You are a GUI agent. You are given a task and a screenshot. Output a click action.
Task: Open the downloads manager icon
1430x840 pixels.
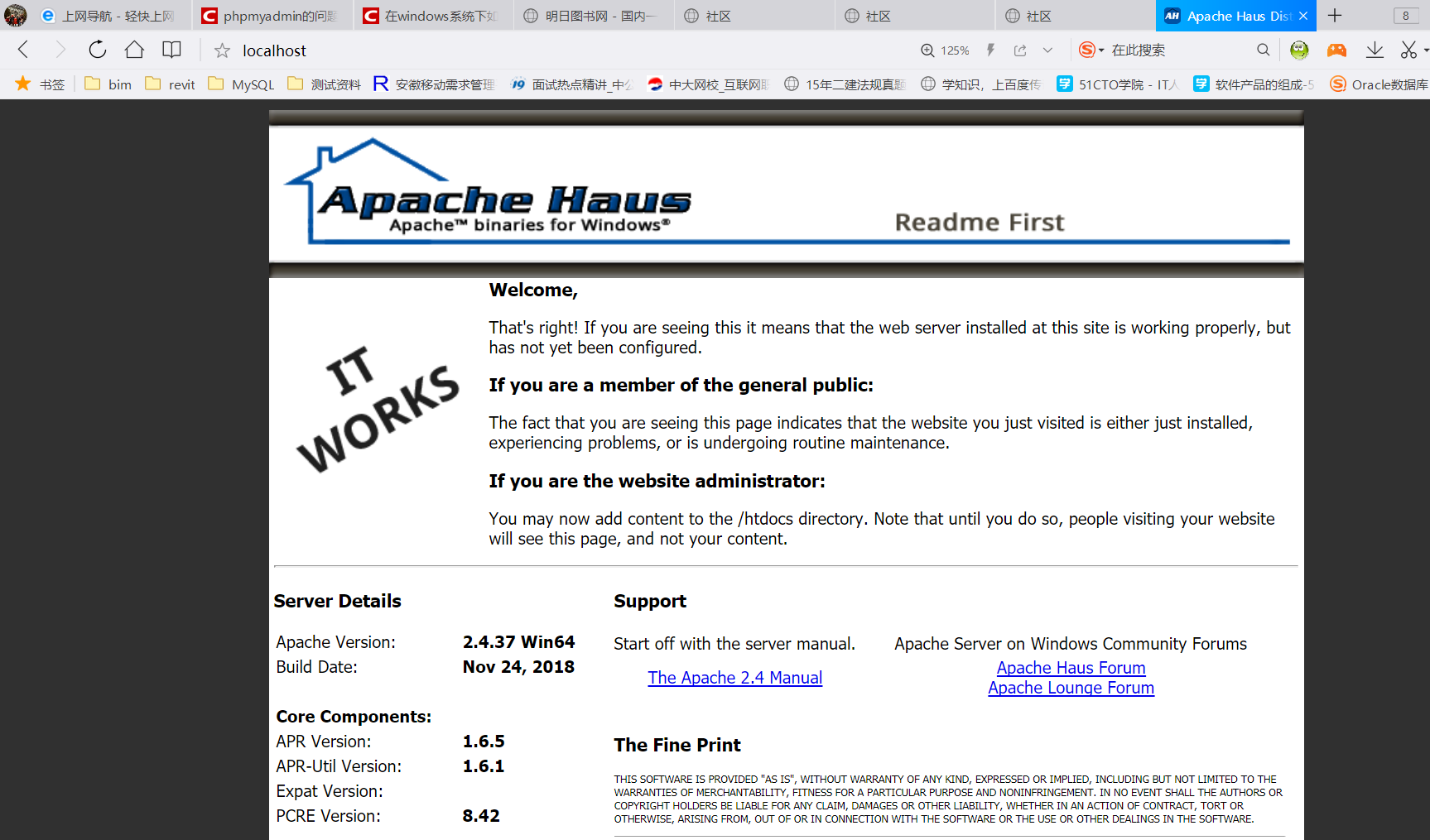coord(1375,50)
